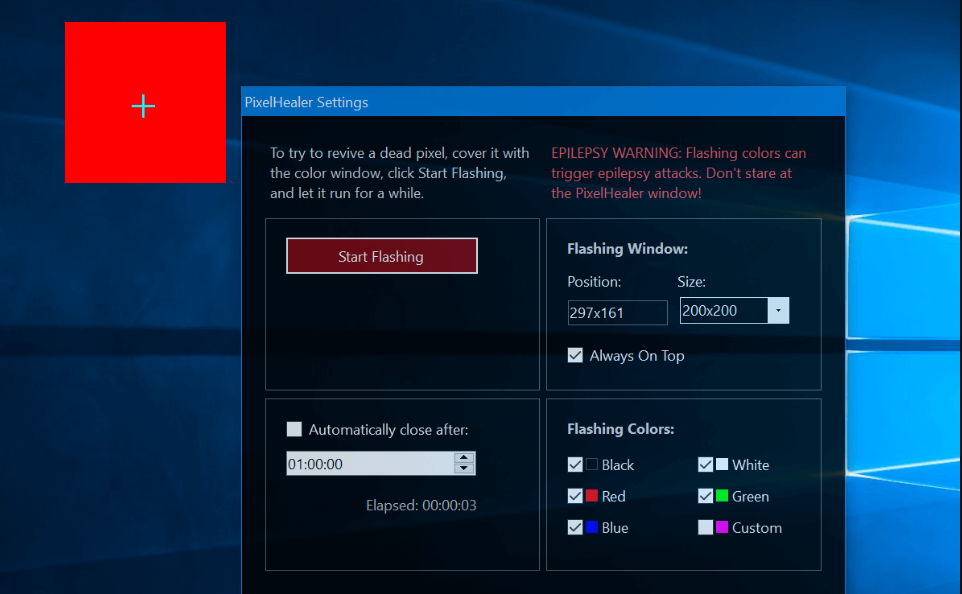Enable Automatically close after checkbox

294,429
